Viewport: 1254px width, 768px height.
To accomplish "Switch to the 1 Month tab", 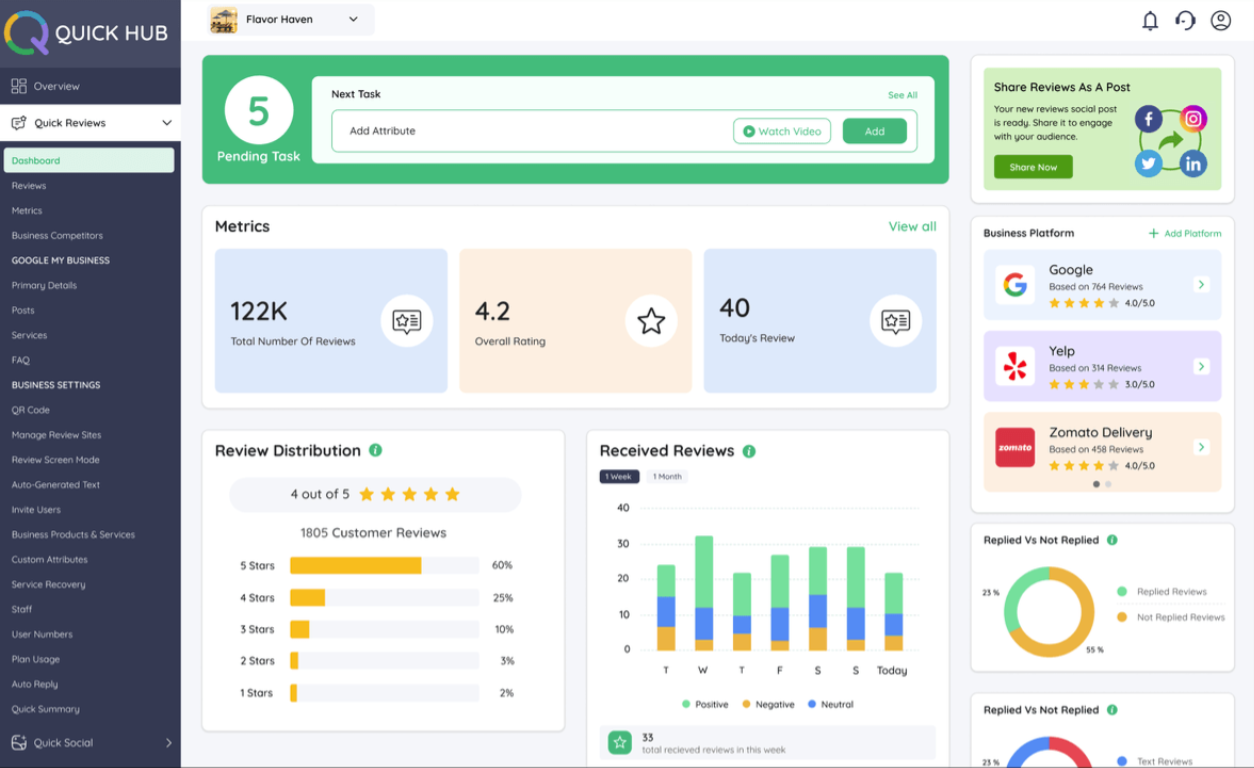I will click(667, 476).
